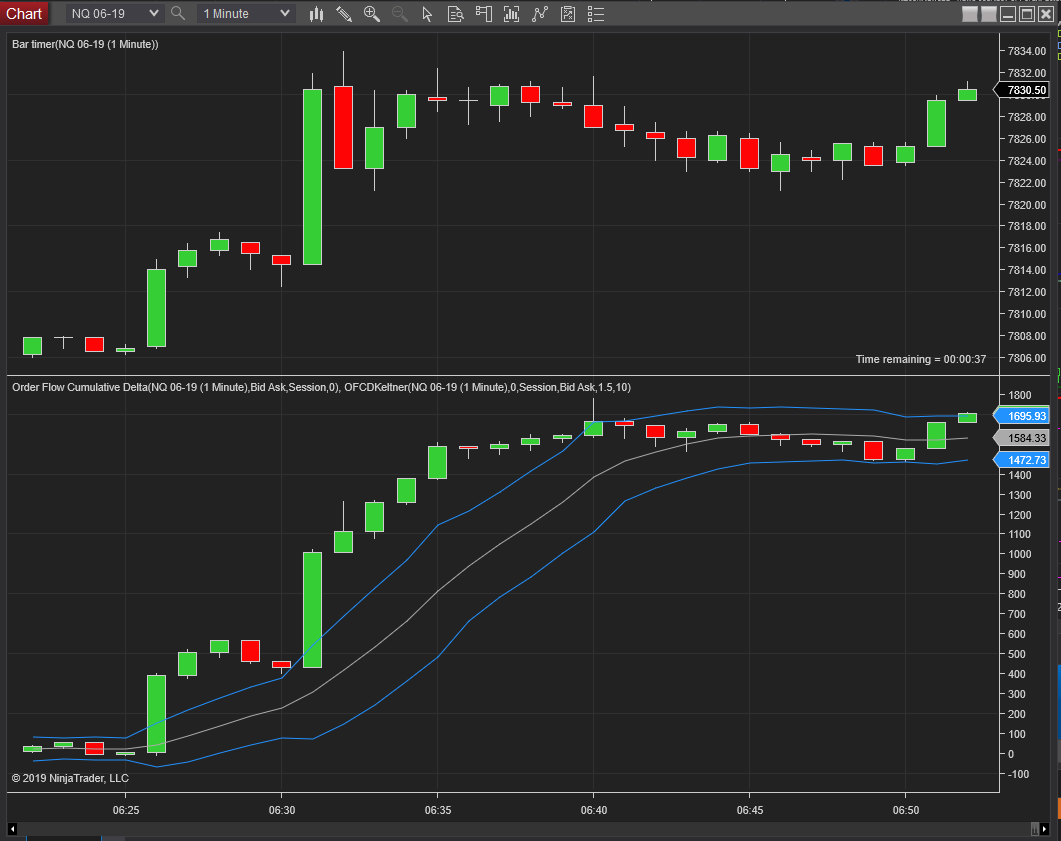Screen dimensions: 1061x841
Task: Select the cursor pointer tool icon
Action: tap(427, 14)
